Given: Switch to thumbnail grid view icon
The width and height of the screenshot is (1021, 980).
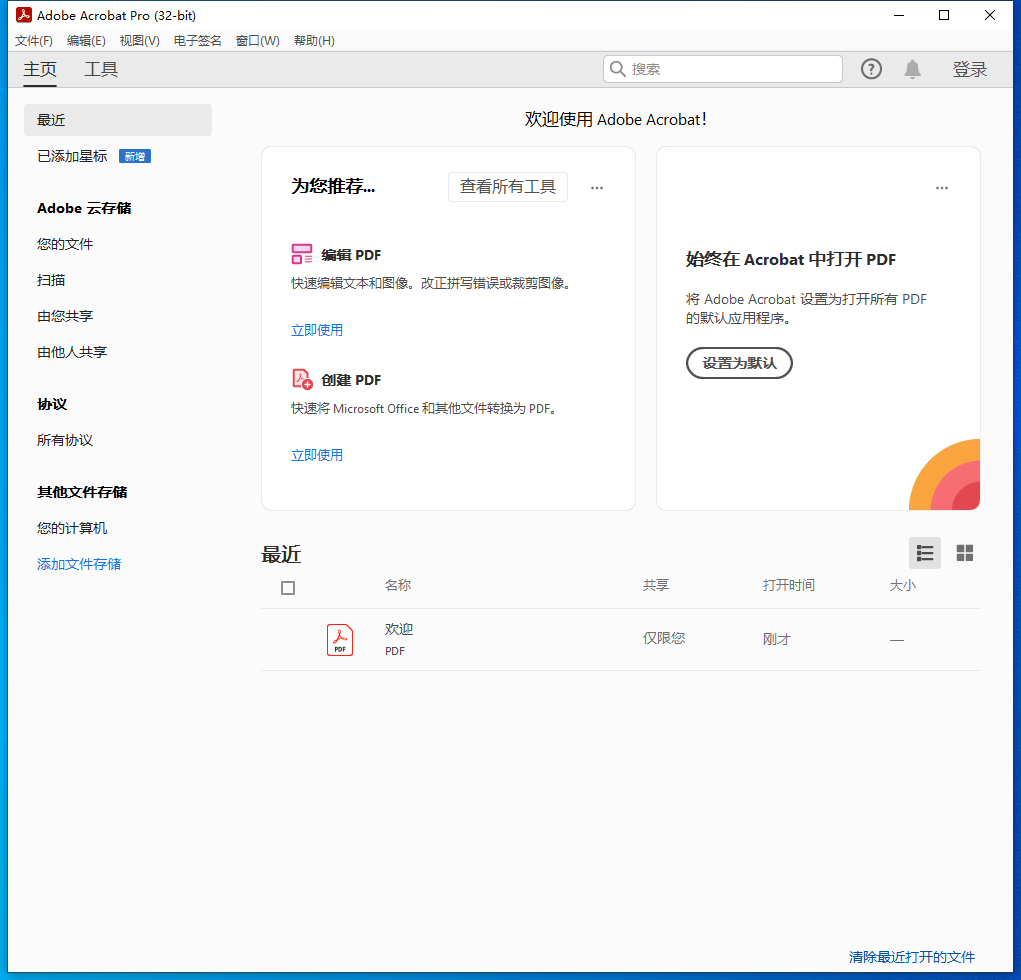Looking at the screenshot, I should pyautogui.click(x=964, y=553).
